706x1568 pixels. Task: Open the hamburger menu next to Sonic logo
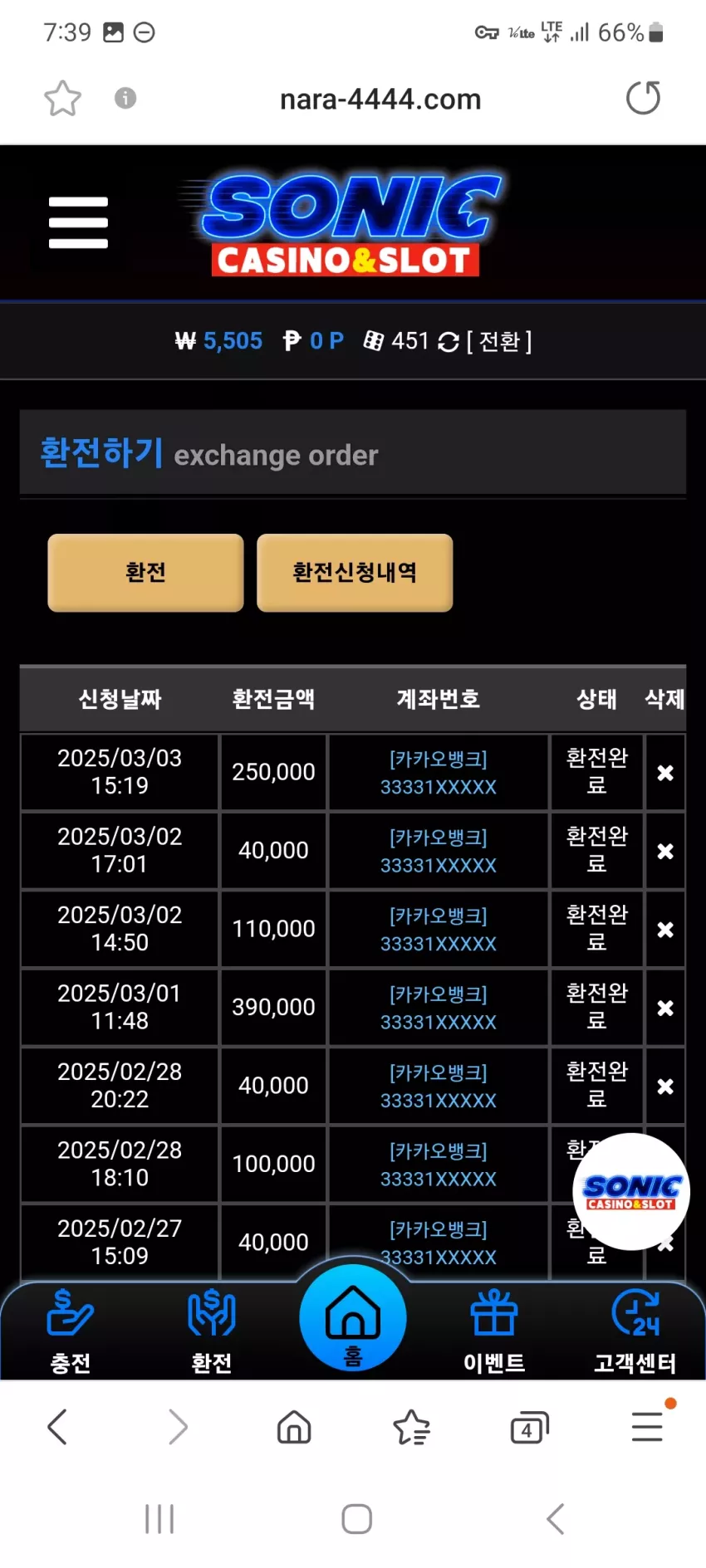[78, 222]
